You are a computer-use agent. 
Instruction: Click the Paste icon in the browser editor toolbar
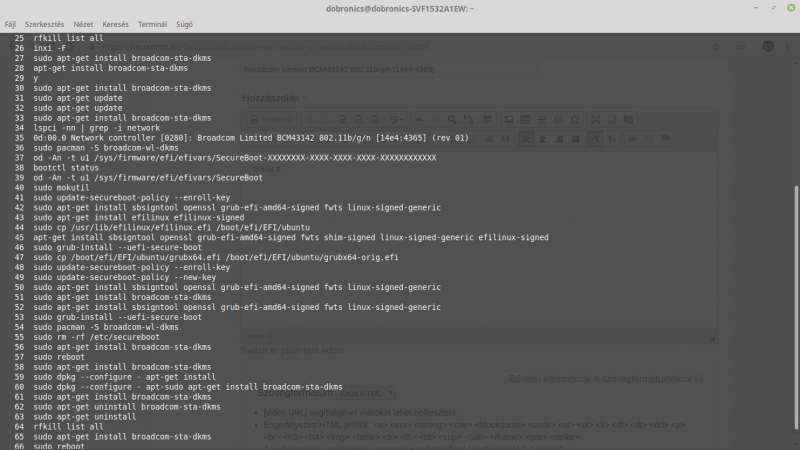342,119
